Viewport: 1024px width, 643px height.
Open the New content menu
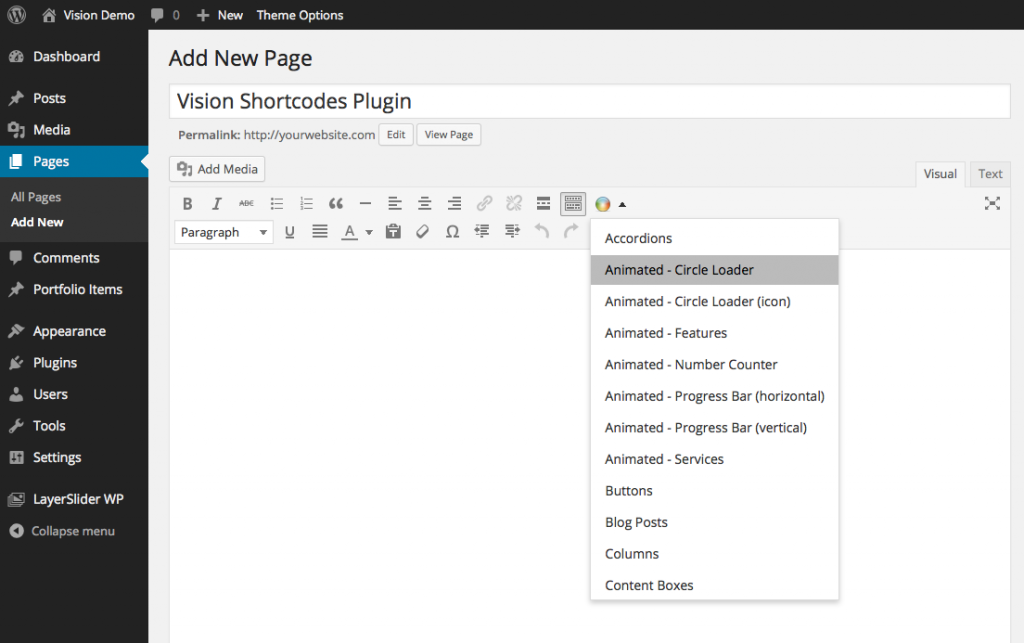[x=220, y=15]
